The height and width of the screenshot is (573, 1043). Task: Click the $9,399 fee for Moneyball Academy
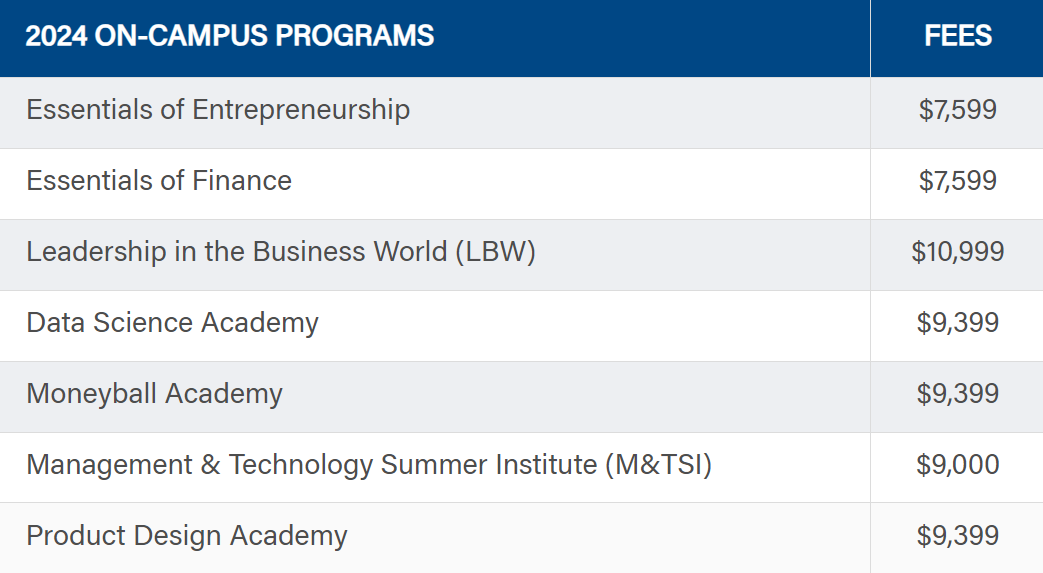coord(958,394)
